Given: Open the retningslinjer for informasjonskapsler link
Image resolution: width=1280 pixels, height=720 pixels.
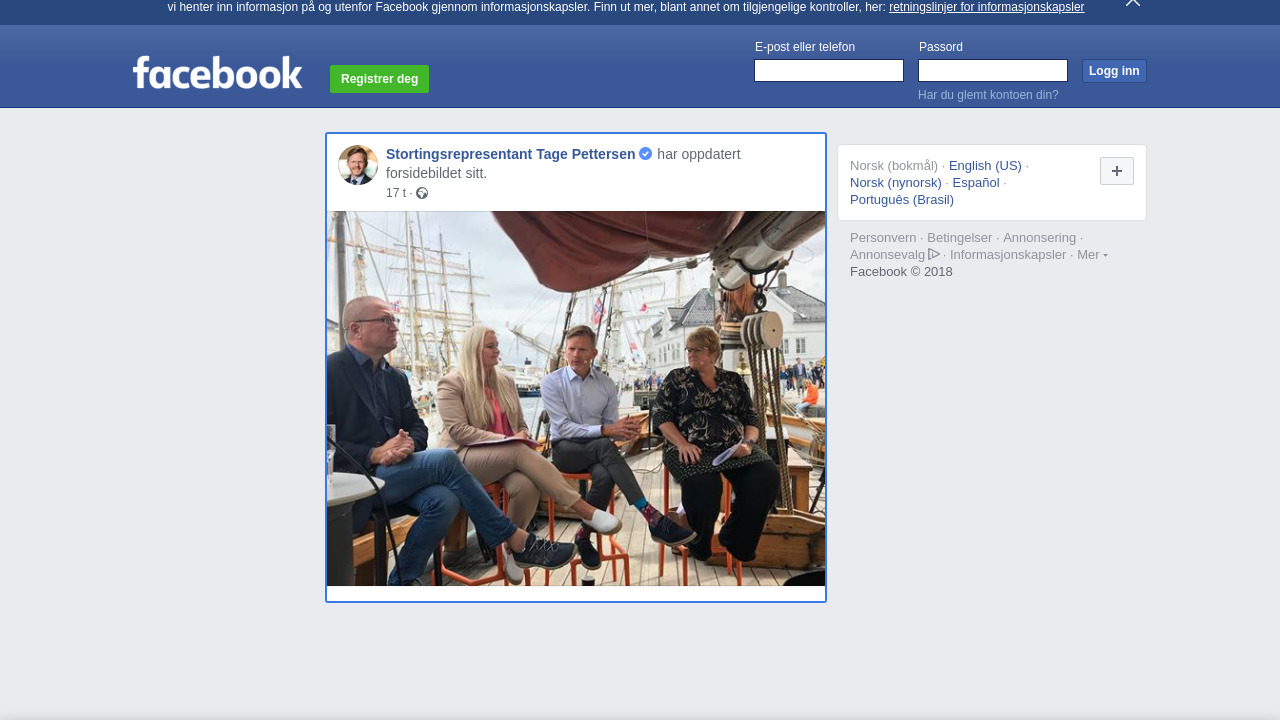Looking at the screenshot, I should point(986,7).
